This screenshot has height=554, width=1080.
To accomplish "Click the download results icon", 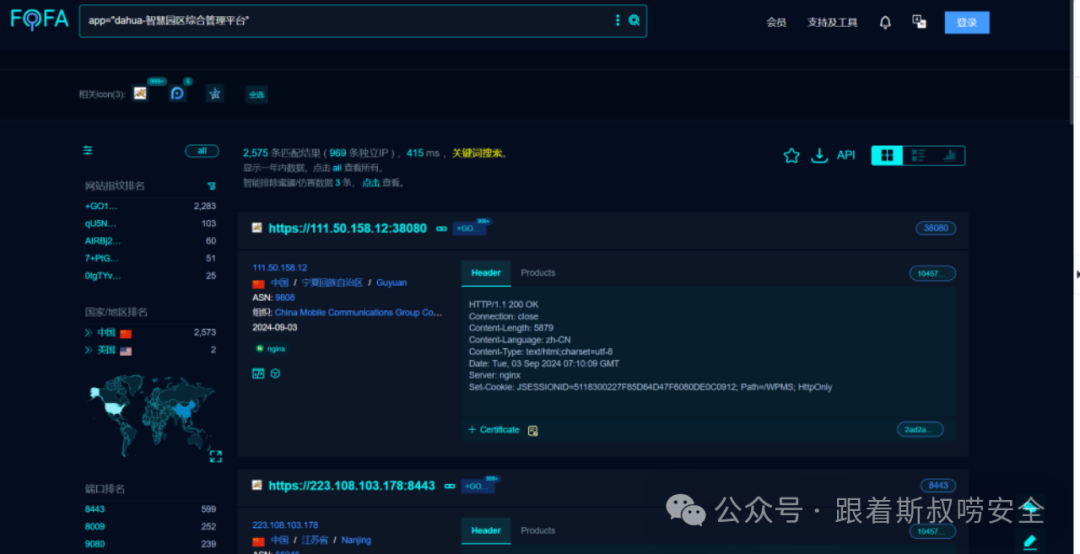I will click(819, 156).
